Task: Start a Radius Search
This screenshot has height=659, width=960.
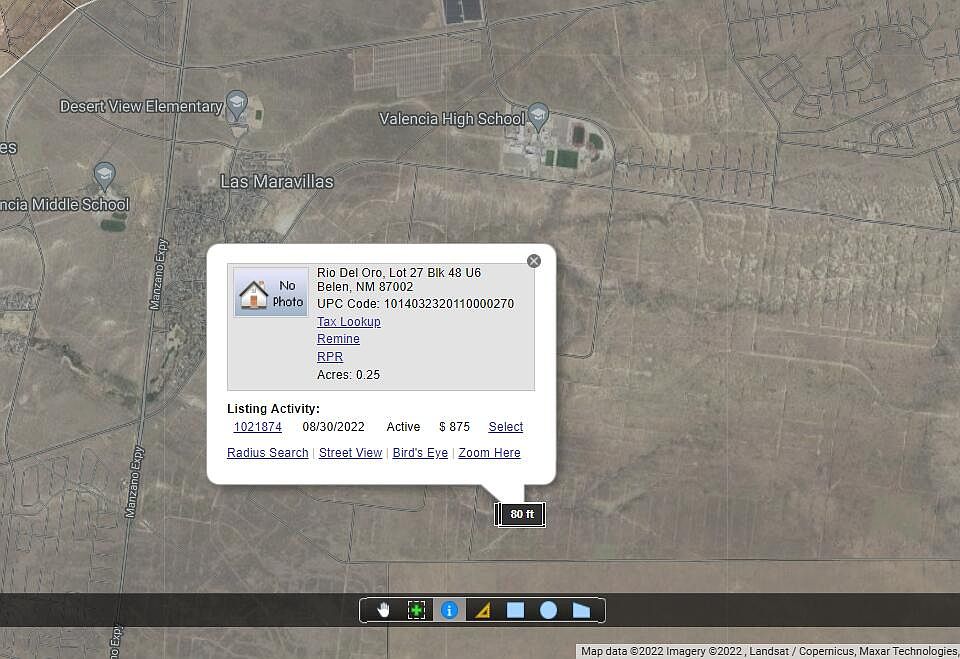Action: click(268, 453)
